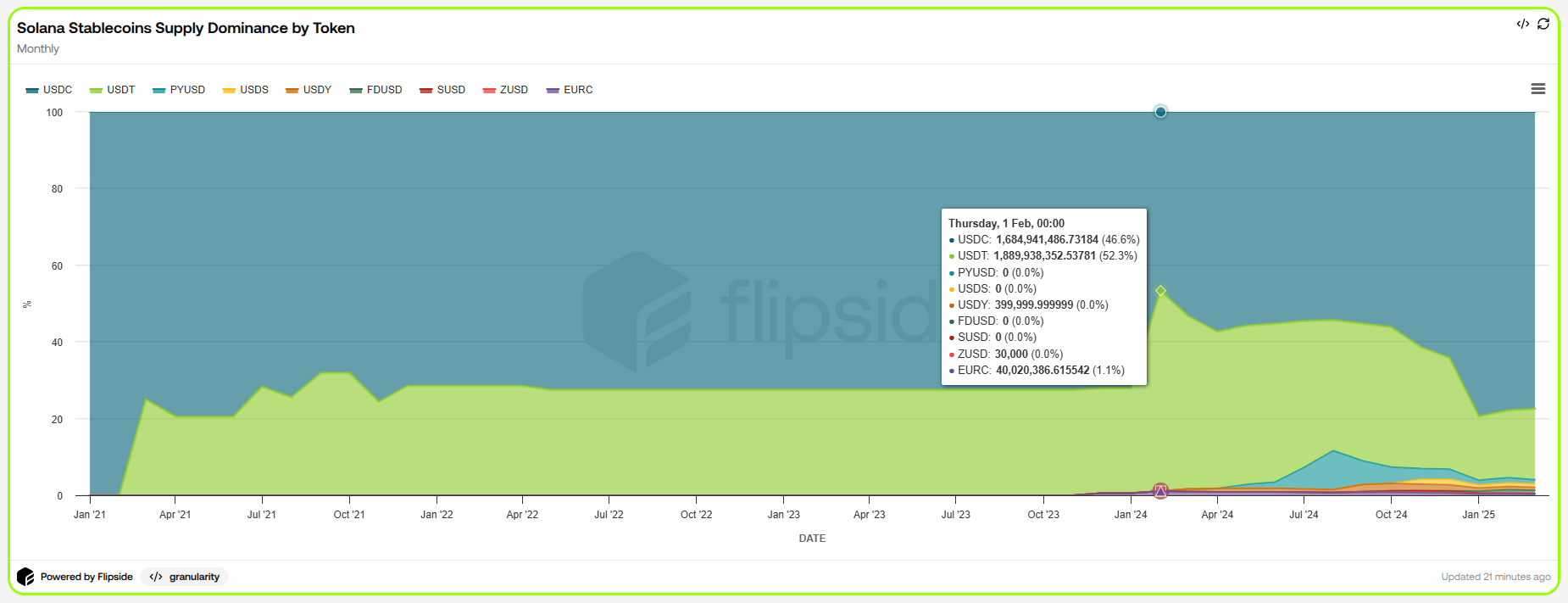1568x603 pixels.
Task: Click the Powered by Flipside link
Action: pos(86,577)
